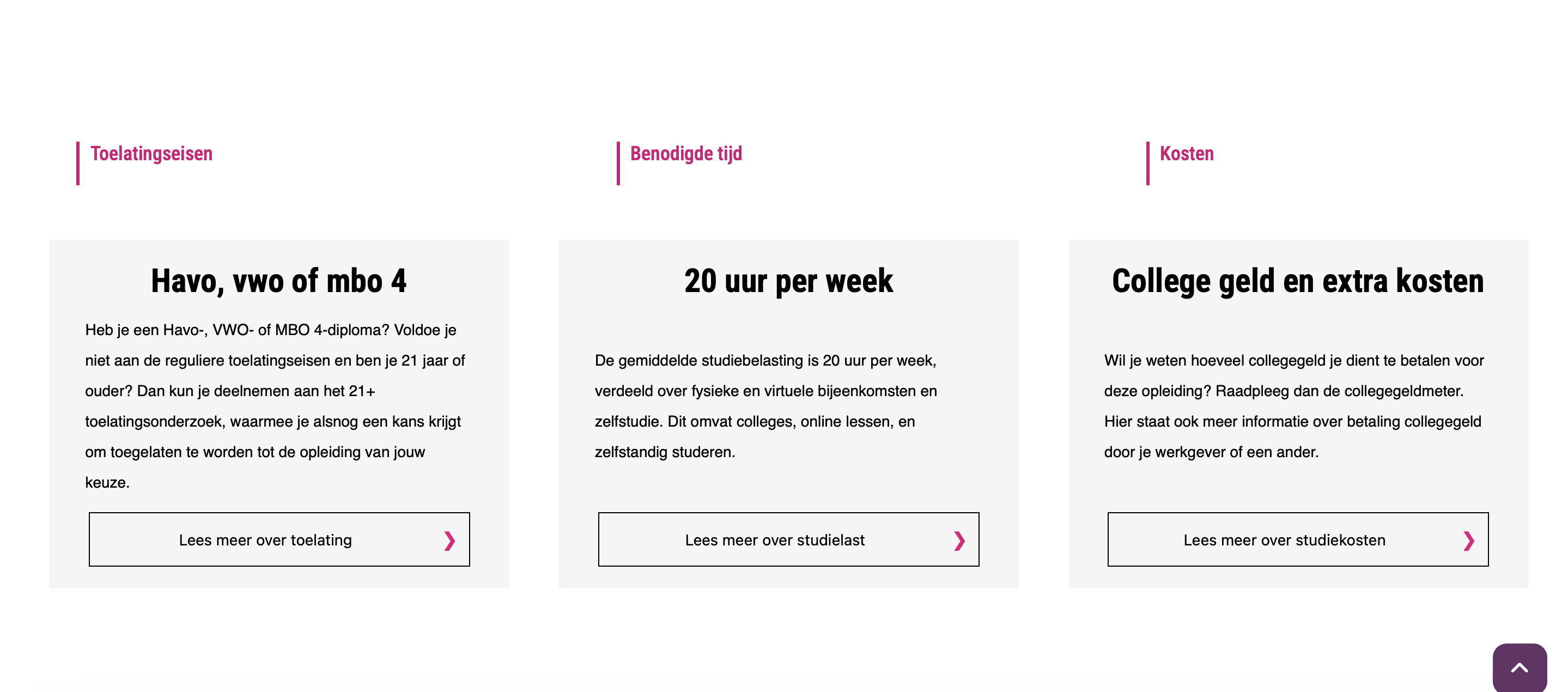Screen dimensions: 1568x692
Task: Open 'Lees meer over toelating'
Action: pos(265,540)
